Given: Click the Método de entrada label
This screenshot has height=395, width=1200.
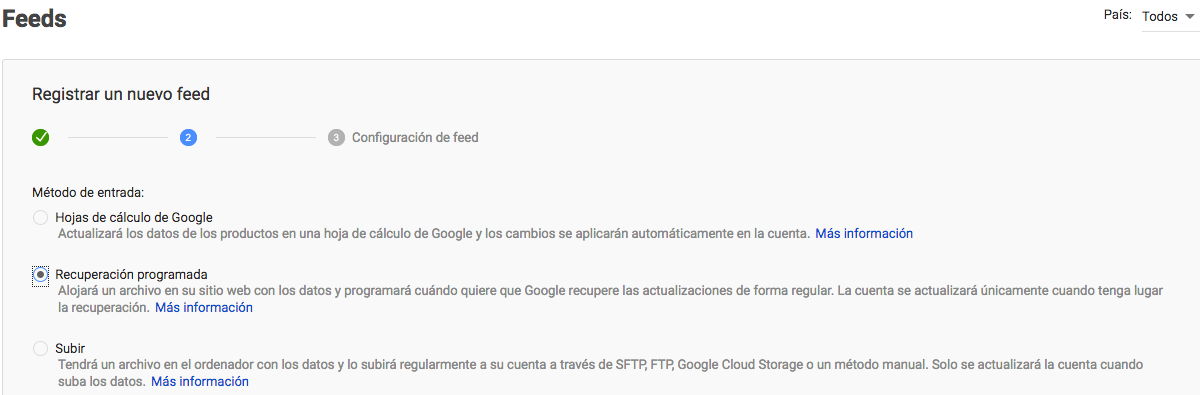Looking at the screenshot, I should point(88,191).
